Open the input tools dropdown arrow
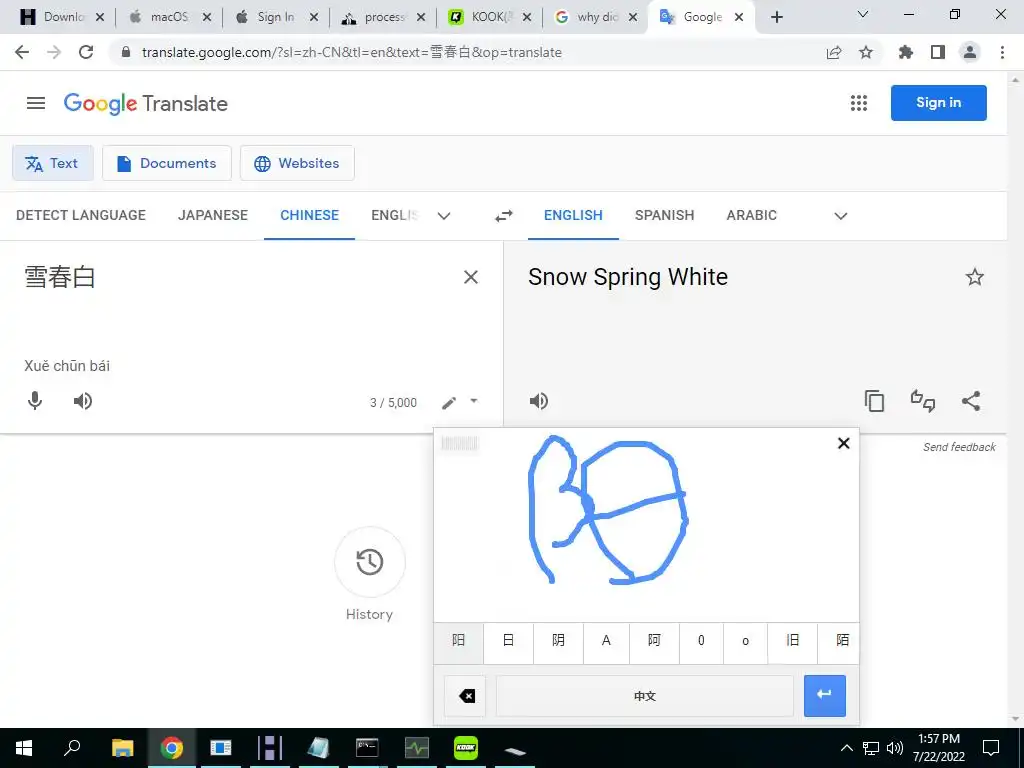 pyautogui.click(x=474, y=401)
